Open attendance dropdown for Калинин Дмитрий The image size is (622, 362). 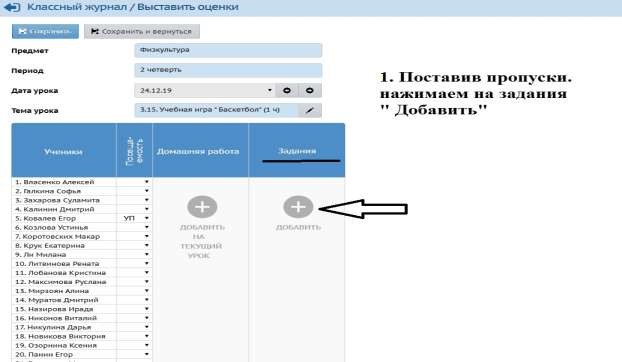(146, 209)
